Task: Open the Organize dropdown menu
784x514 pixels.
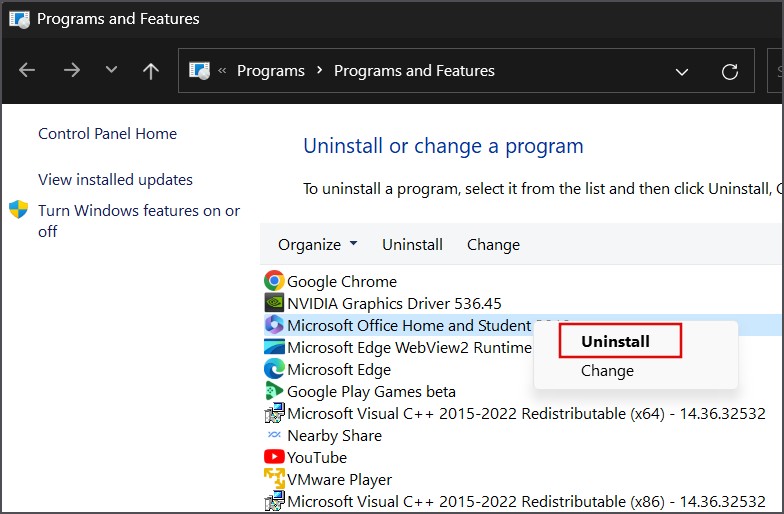Action: coord(317,245)
